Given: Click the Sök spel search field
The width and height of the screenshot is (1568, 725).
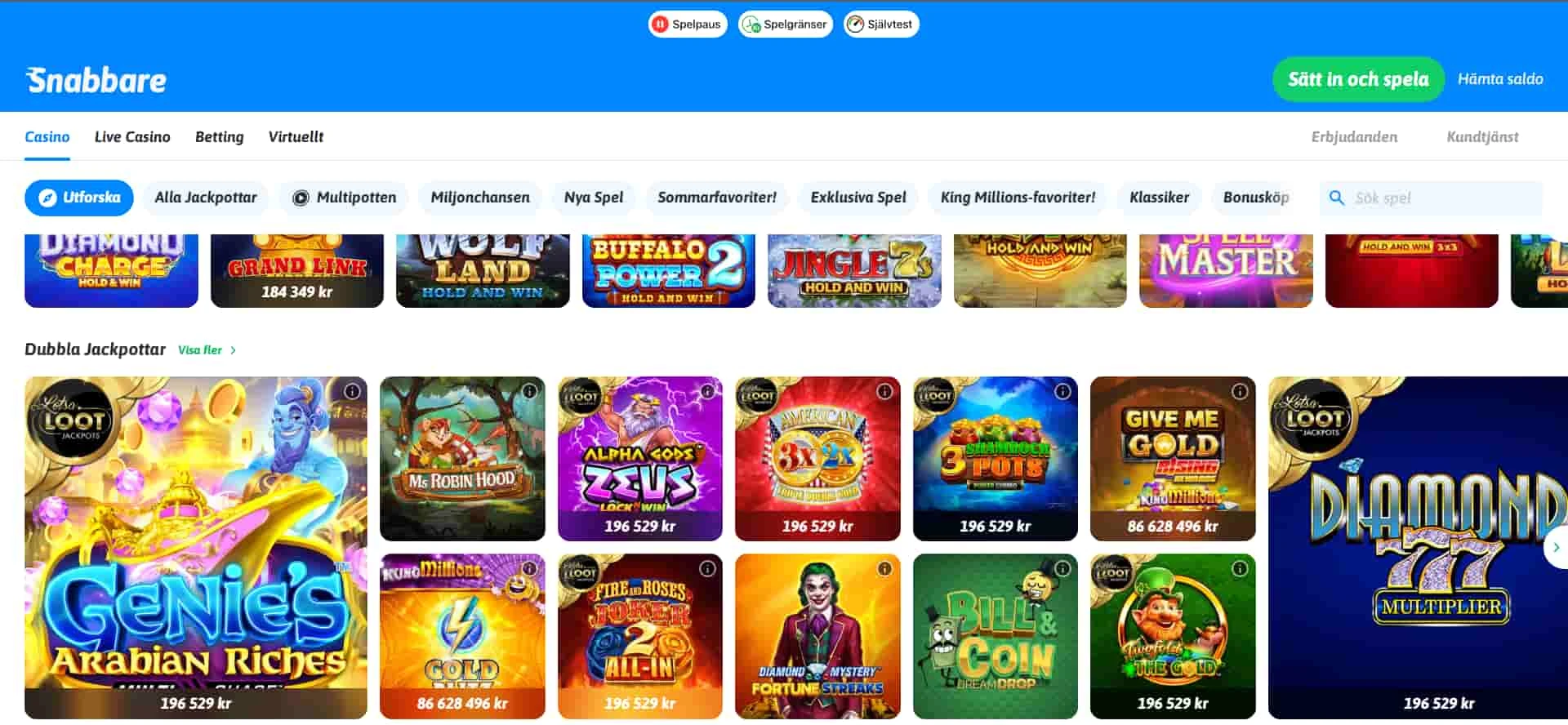Looking at the screenshot, I should (1431, 198).
